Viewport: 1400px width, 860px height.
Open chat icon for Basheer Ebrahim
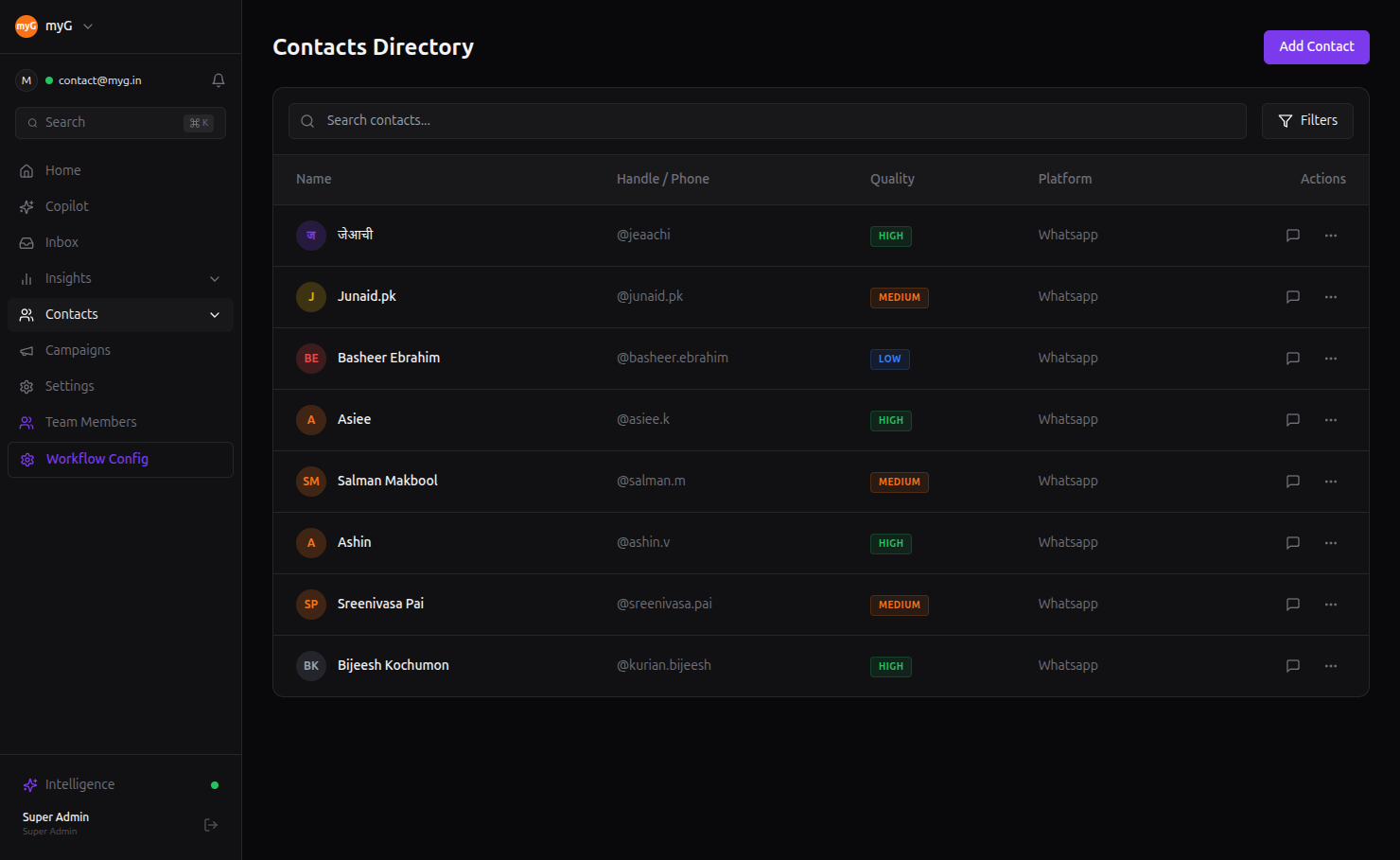tap(1293, 359)
